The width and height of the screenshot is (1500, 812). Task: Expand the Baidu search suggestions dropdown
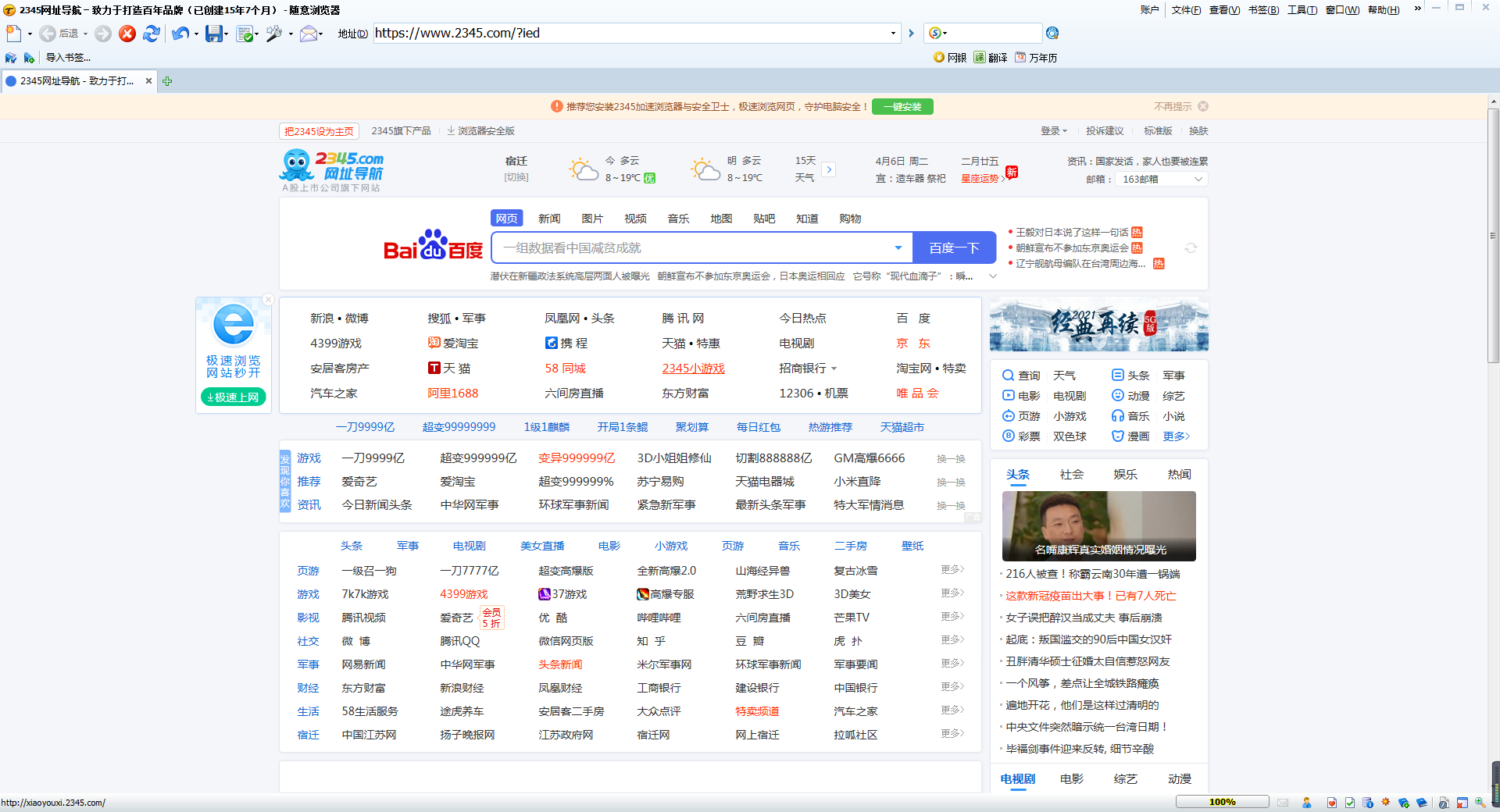click(898, 248)
